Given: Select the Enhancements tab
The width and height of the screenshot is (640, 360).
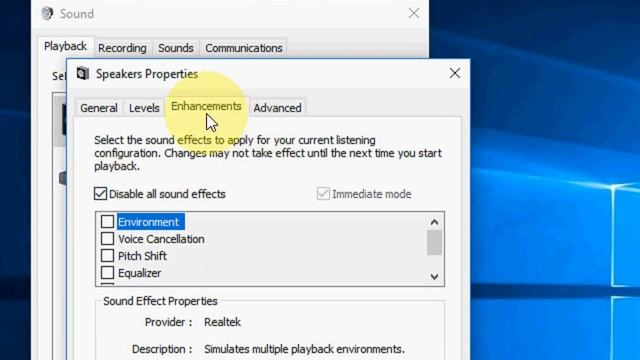Looking at the screenshot, I should click(x=206, y=107).
